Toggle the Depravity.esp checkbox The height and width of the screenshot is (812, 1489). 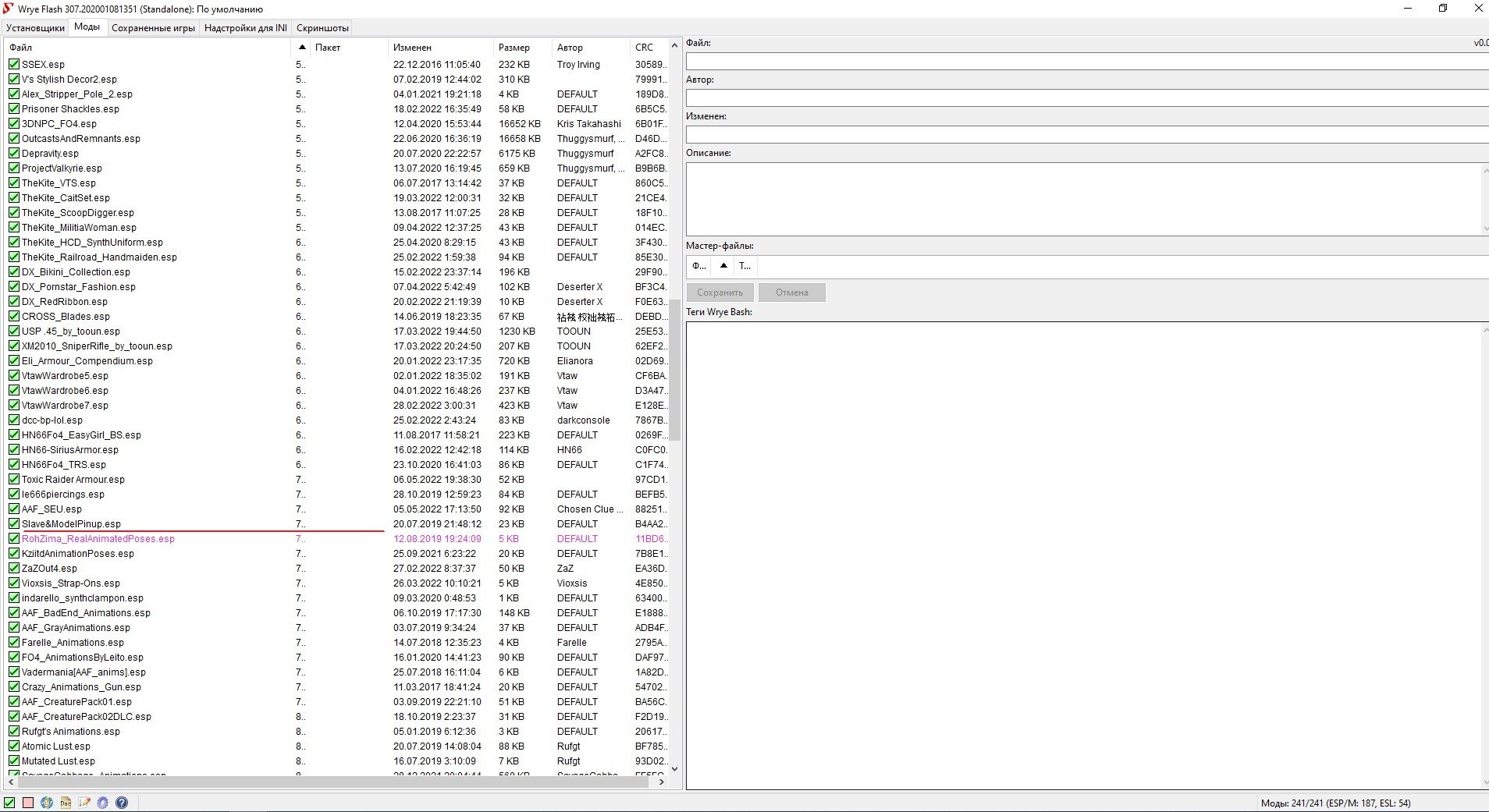(14, 154)
